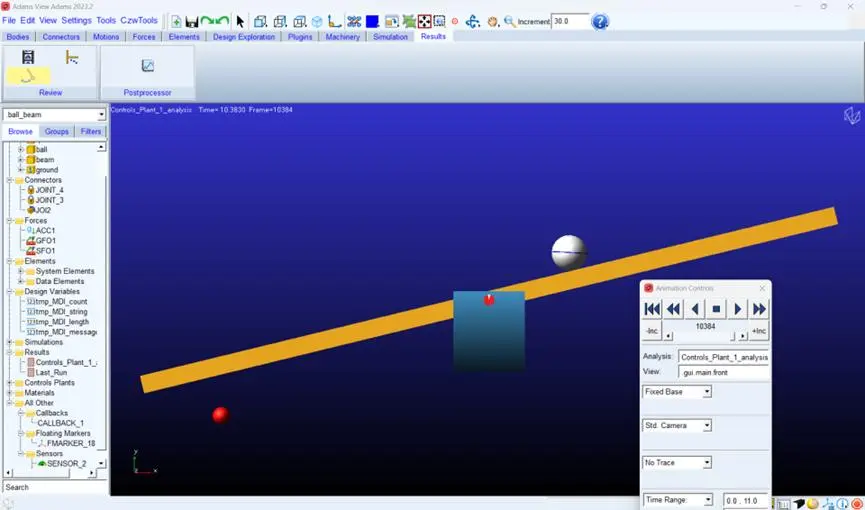Click the save database floppy icon
This screenshot has width=865, height=510.
[192, 22]
